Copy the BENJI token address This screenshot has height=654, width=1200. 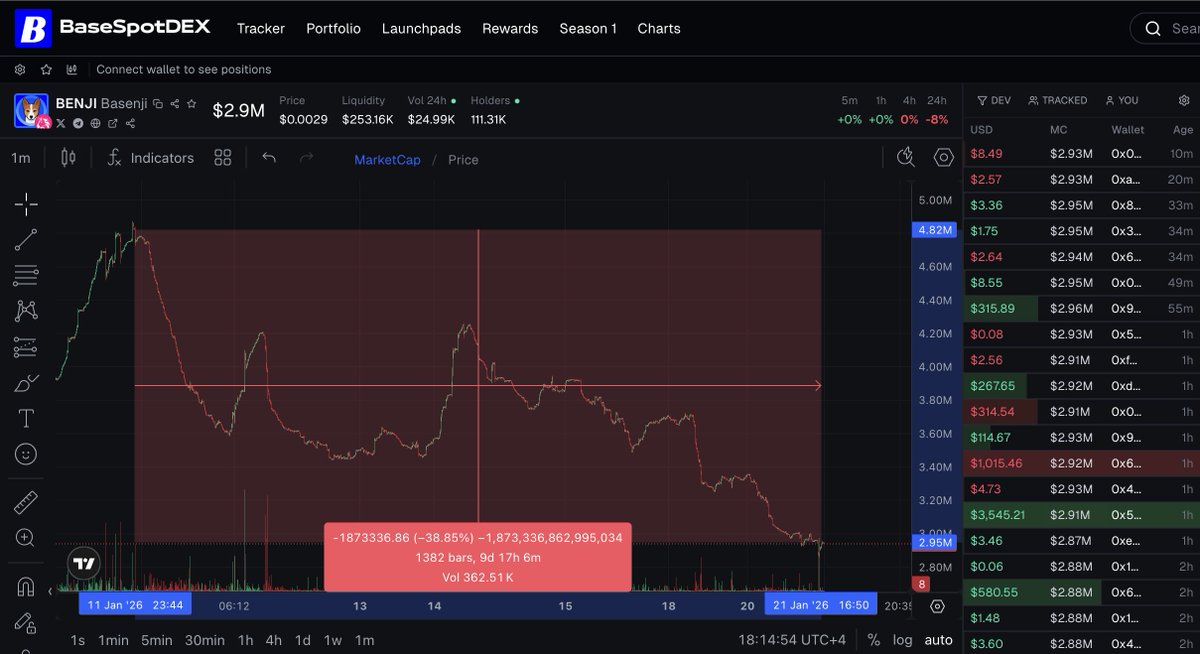(158, 103)
